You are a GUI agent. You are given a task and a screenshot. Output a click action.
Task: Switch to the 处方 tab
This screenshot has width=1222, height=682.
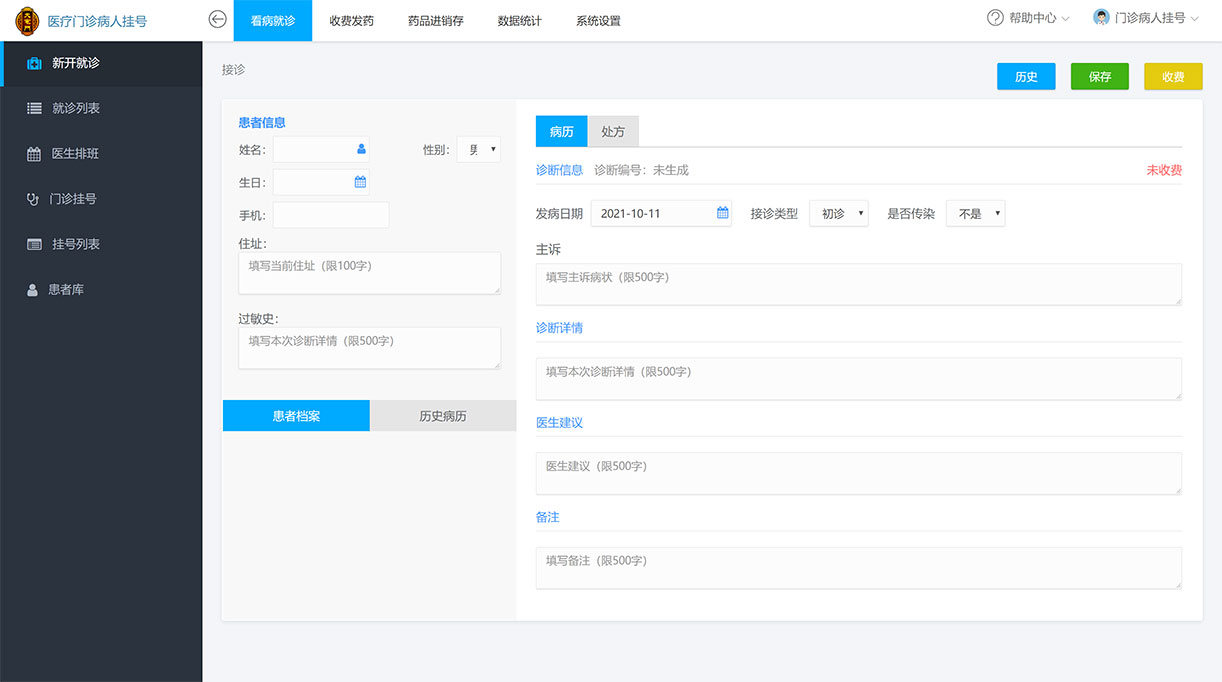tap(613, 132)
